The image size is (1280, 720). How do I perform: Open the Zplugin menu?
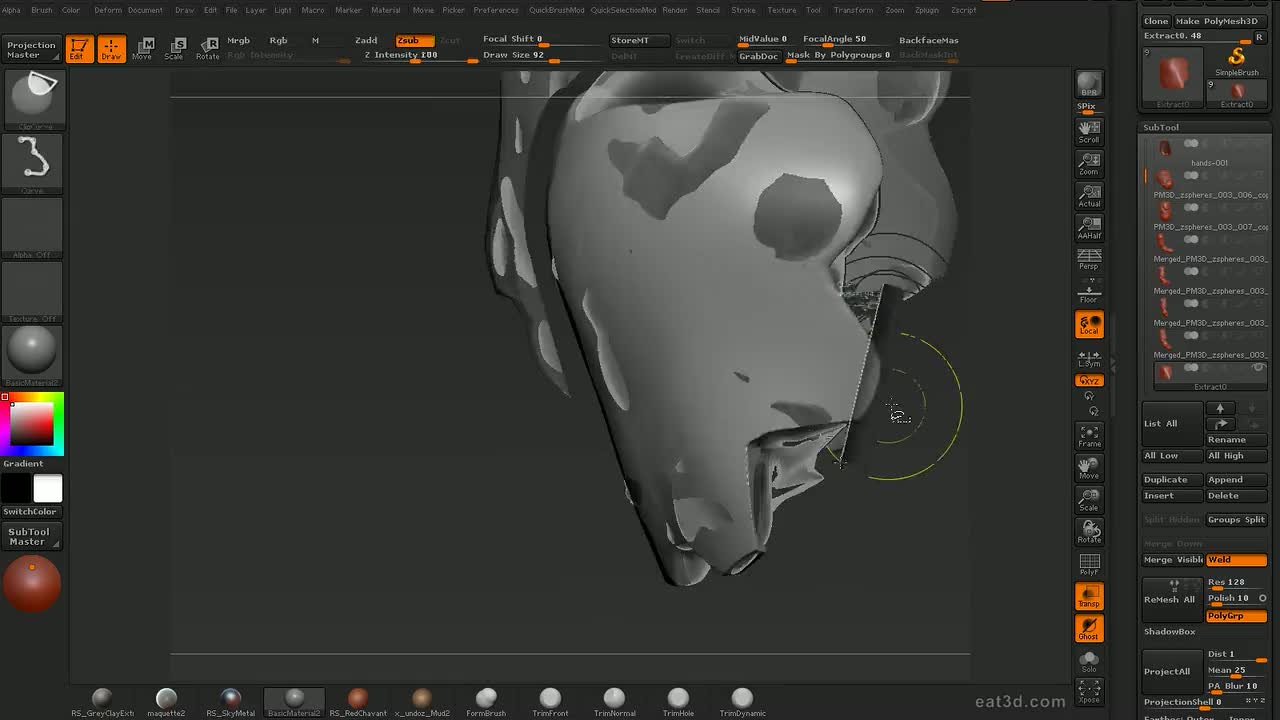[x=927, y=10]
